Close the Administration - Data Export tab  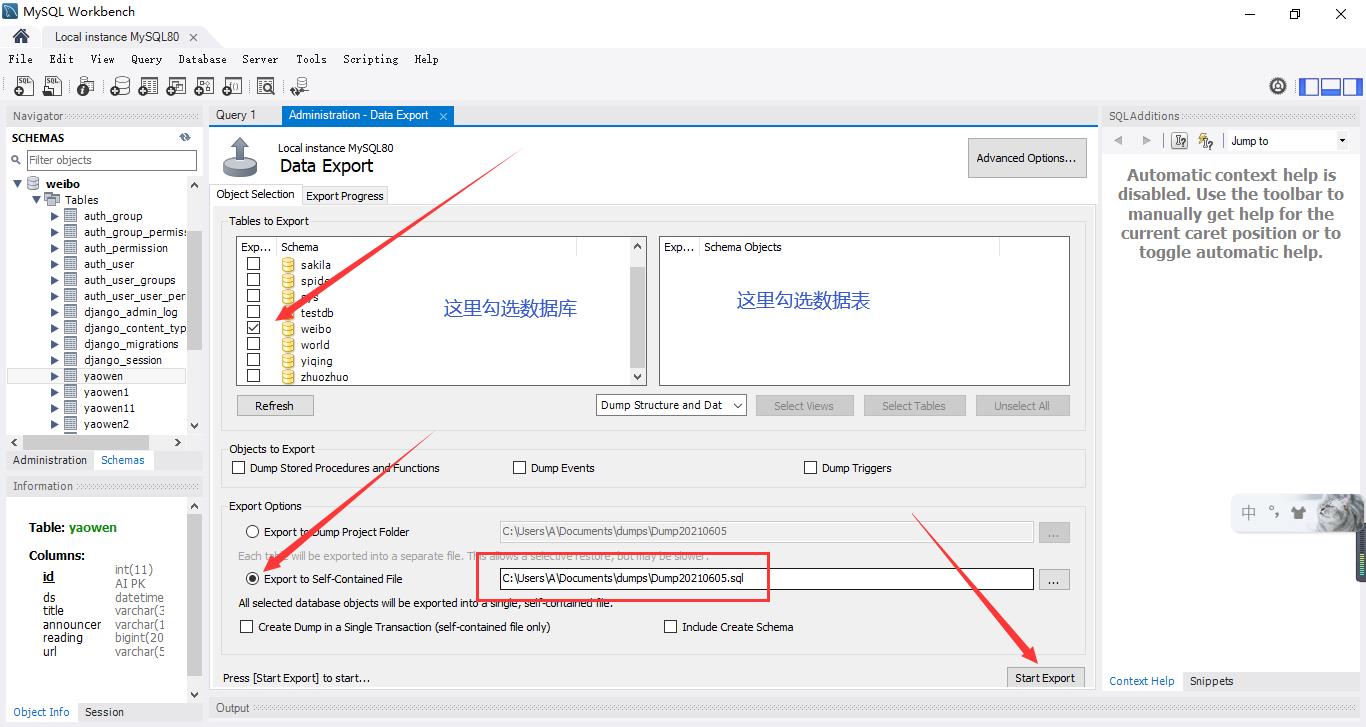coord(443,116)
